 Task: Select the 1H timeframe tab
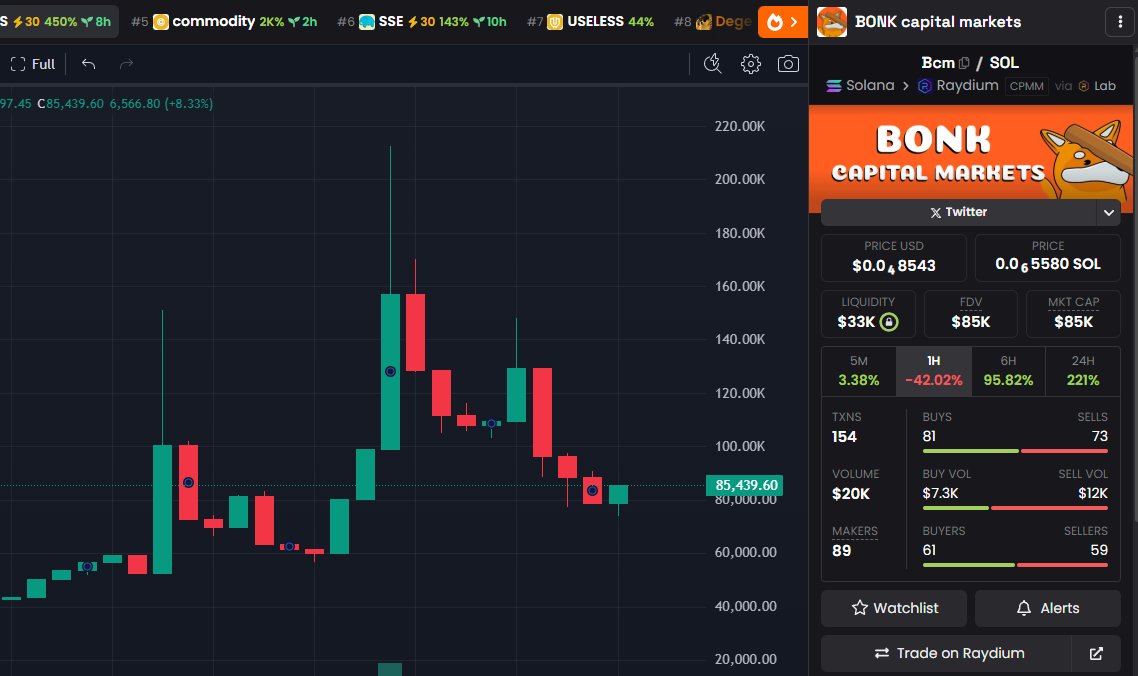tap(933, 371)
